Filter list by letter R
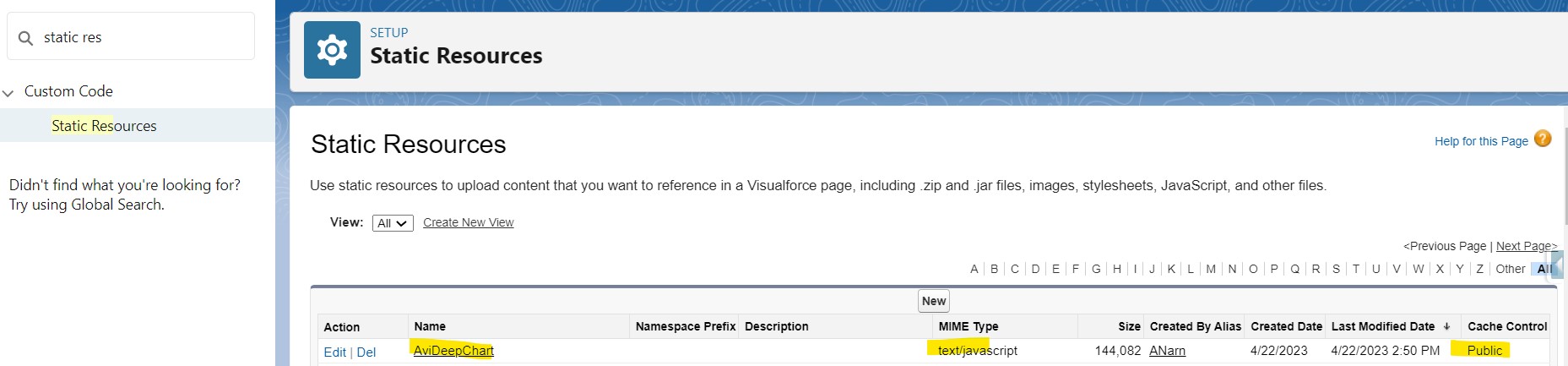This screenshot has width=1568, height=366. coord(1316,269)
